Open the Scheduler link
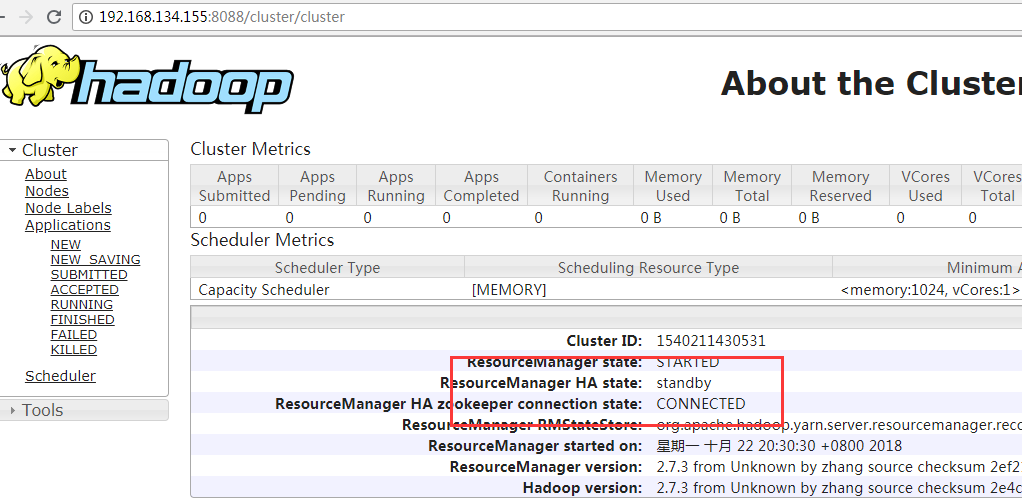Screen dimensions: 1022x503 click(x=60, y=376)
